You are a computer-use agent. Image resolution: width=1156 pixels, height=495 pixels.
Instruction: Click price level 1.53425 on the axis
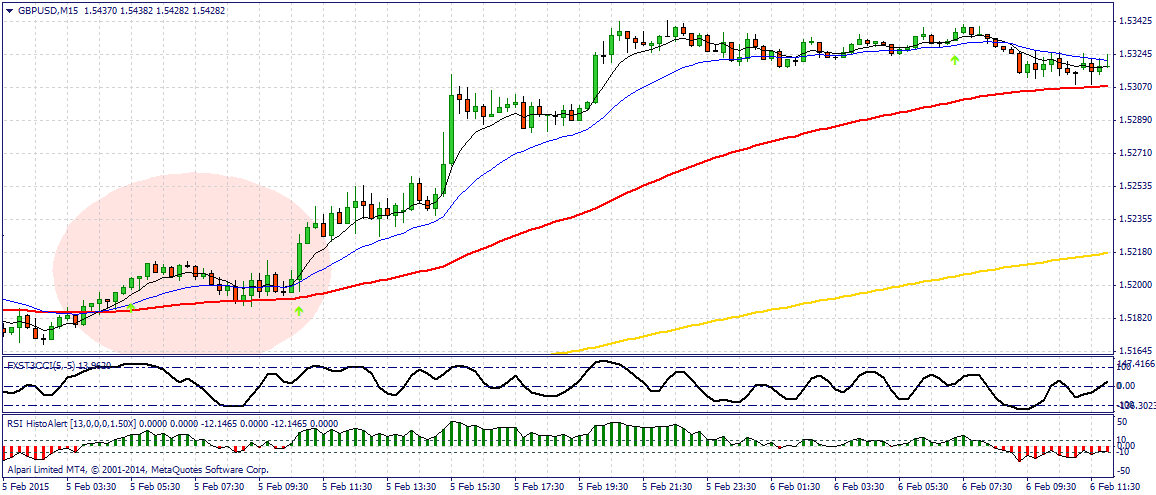pos(1133,21)
